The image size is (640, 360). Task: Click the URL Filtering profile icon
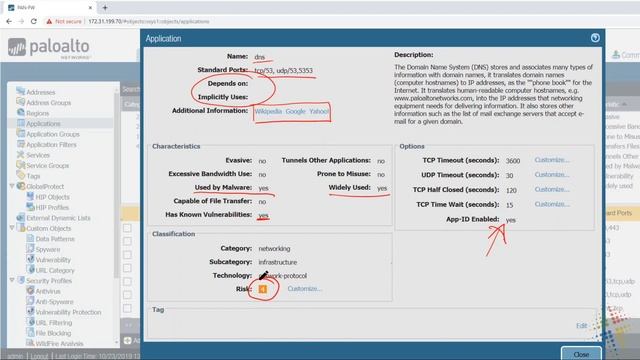30,322
